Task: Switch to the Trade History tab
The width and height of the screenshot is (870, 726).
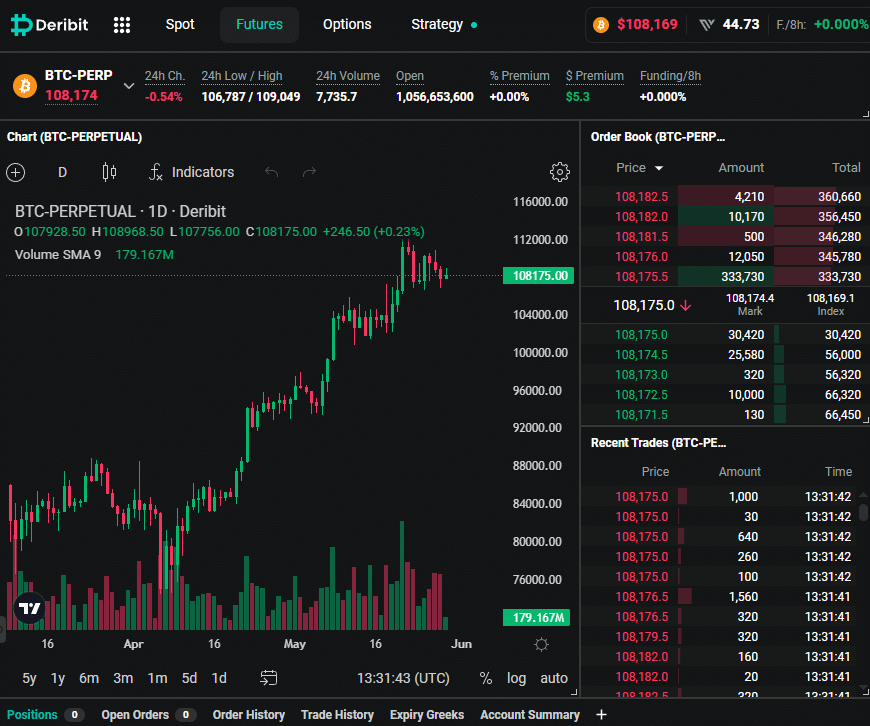Action: click(337, 714)
